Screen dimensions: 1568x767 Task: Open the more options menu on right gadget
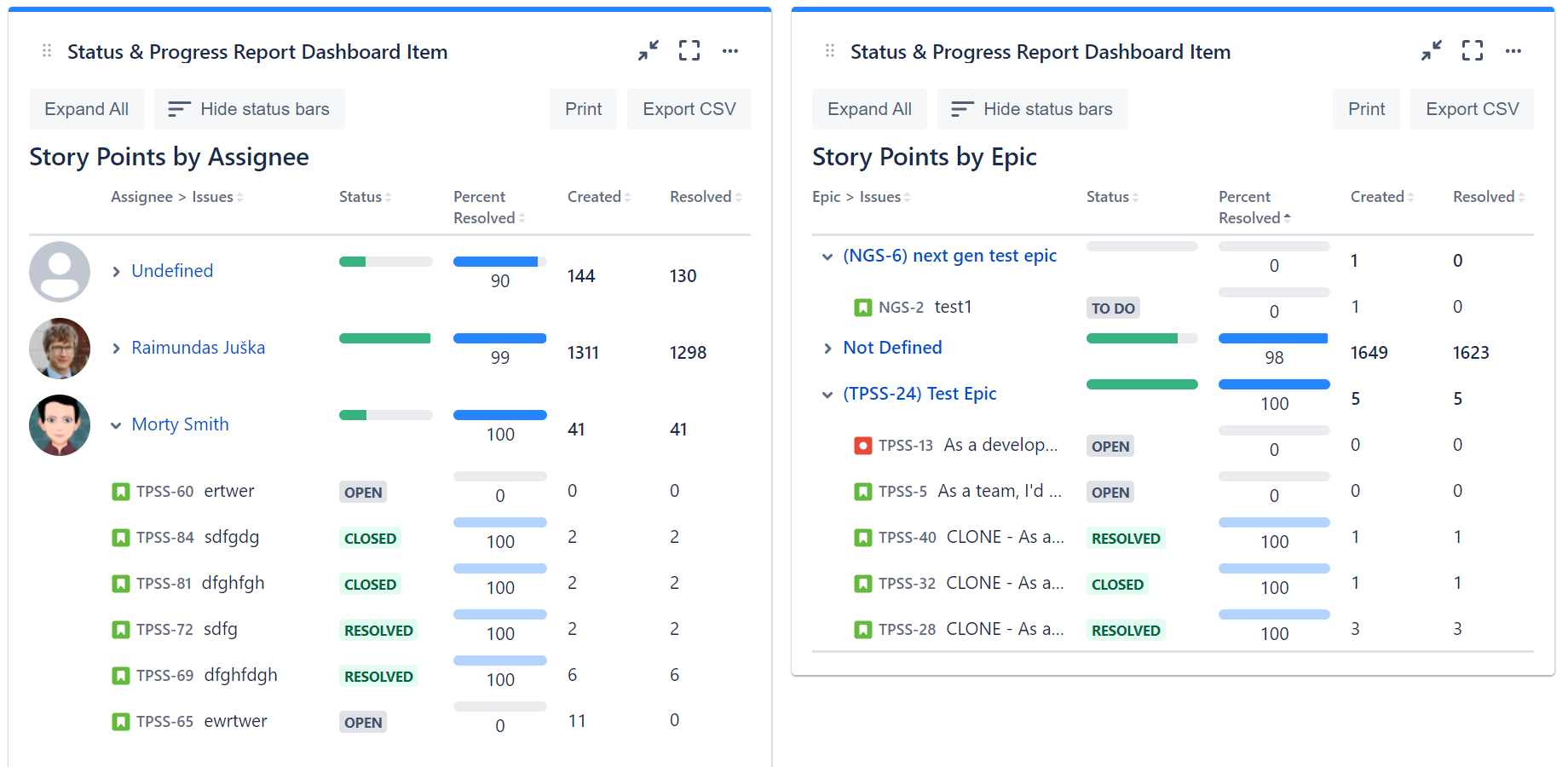tap(1513, 50)
